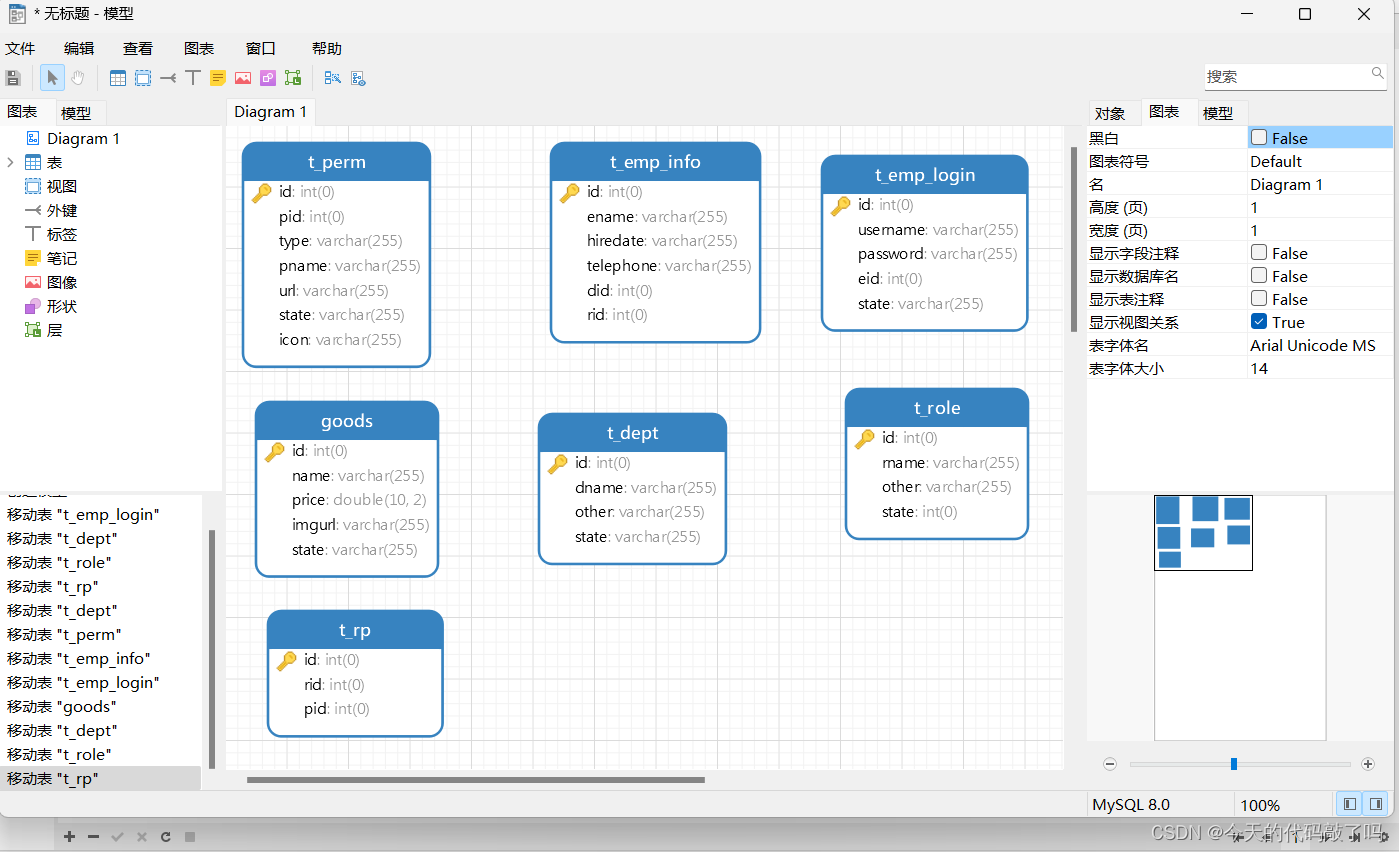Toggle the left panel button in status bar

(1350, 804)
